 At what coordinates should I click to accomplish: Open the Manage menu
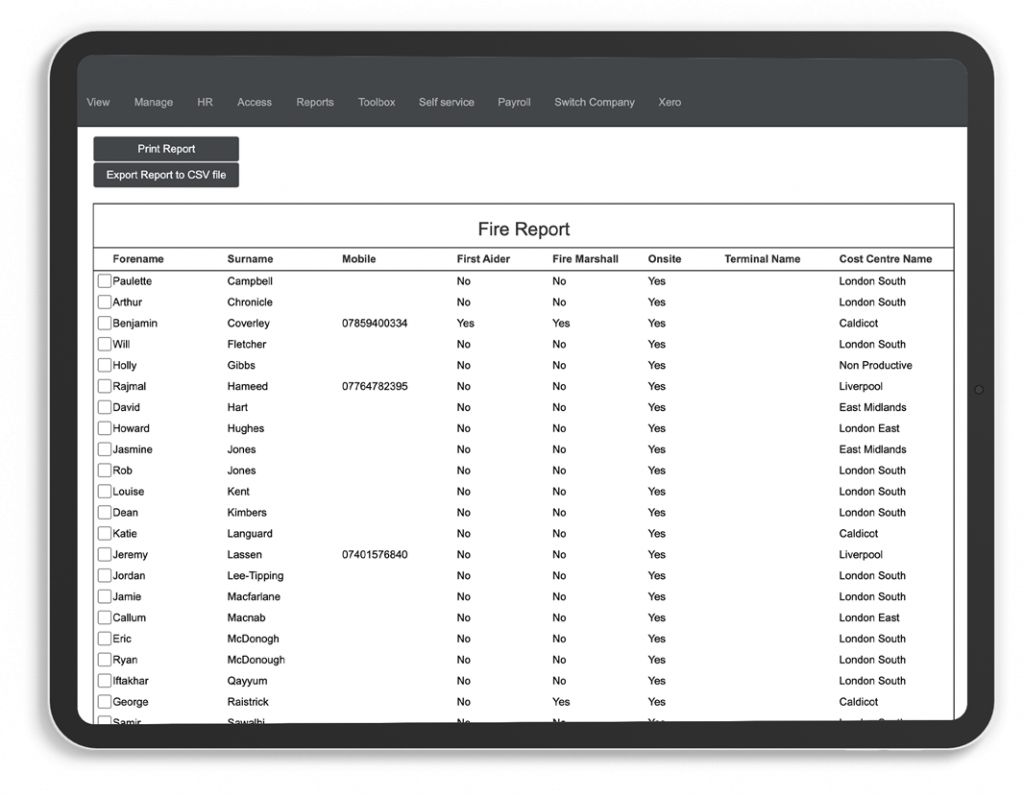click(153, 102)
